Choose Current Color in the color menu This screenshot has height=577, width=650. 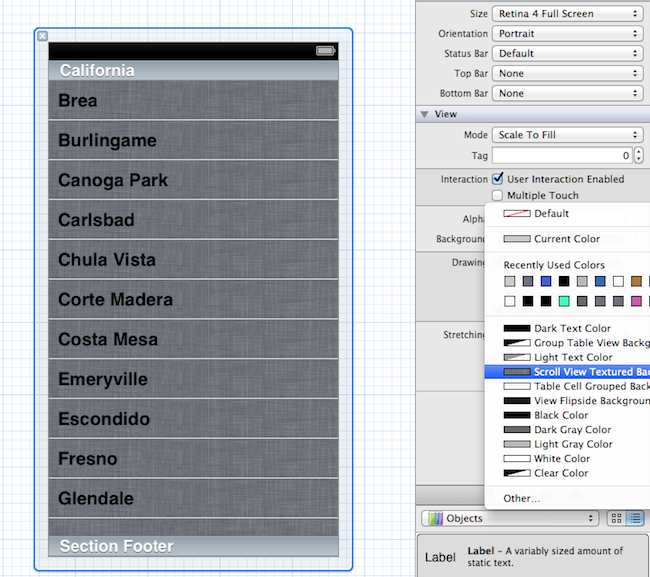[567, 239]
